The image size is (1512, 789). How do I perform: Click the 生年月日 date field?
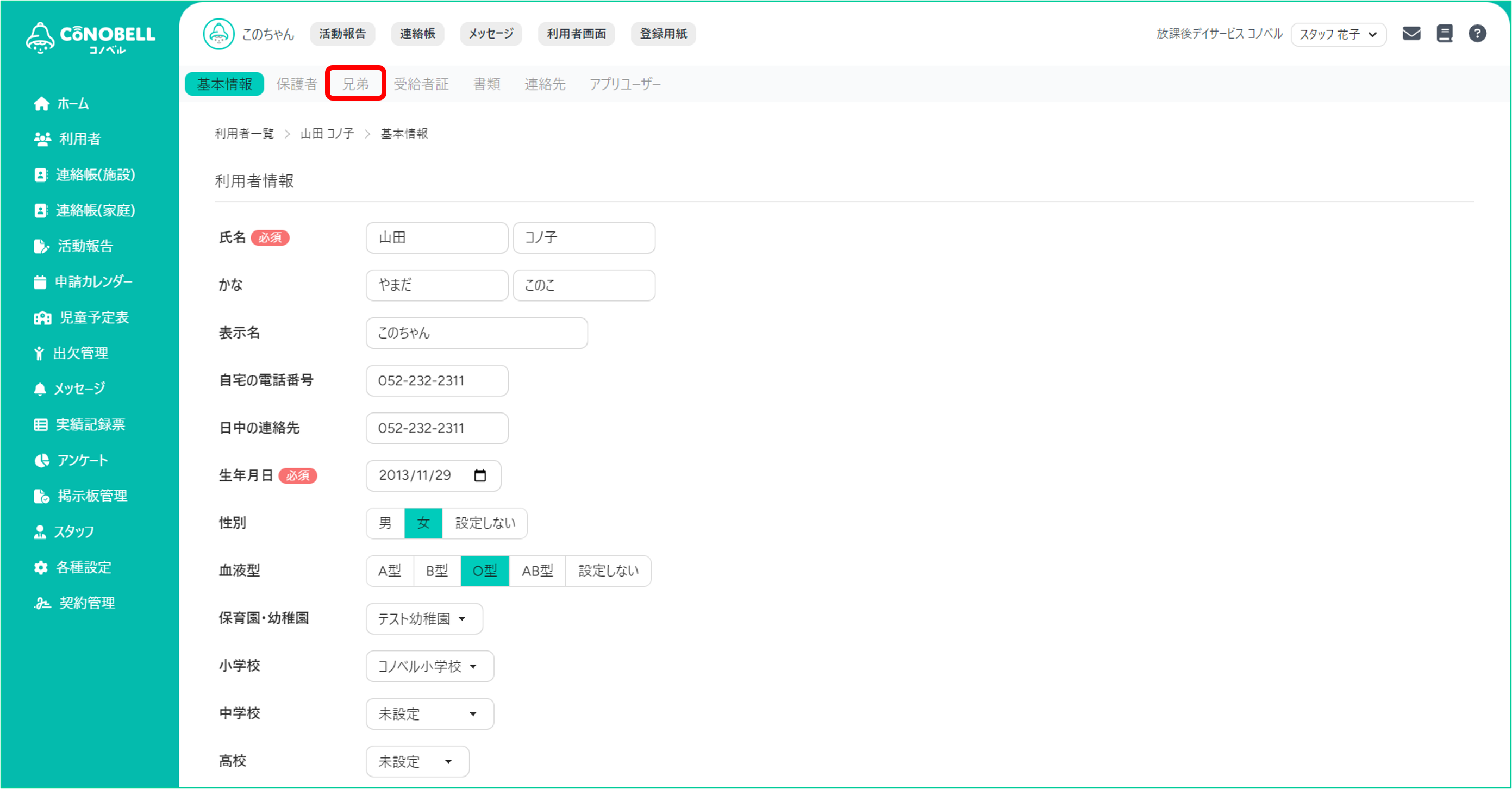coord(434,475)
